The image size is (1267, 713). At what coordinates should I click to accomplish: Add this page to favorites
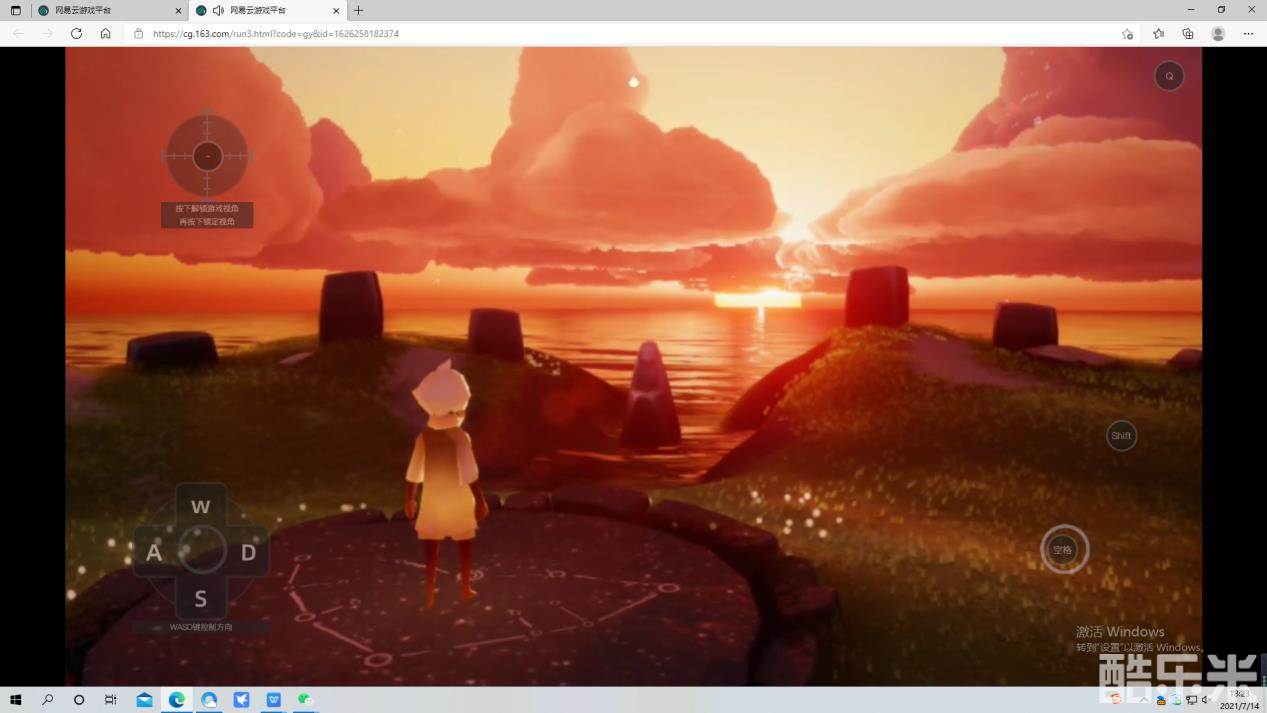tap(1127, 33)
